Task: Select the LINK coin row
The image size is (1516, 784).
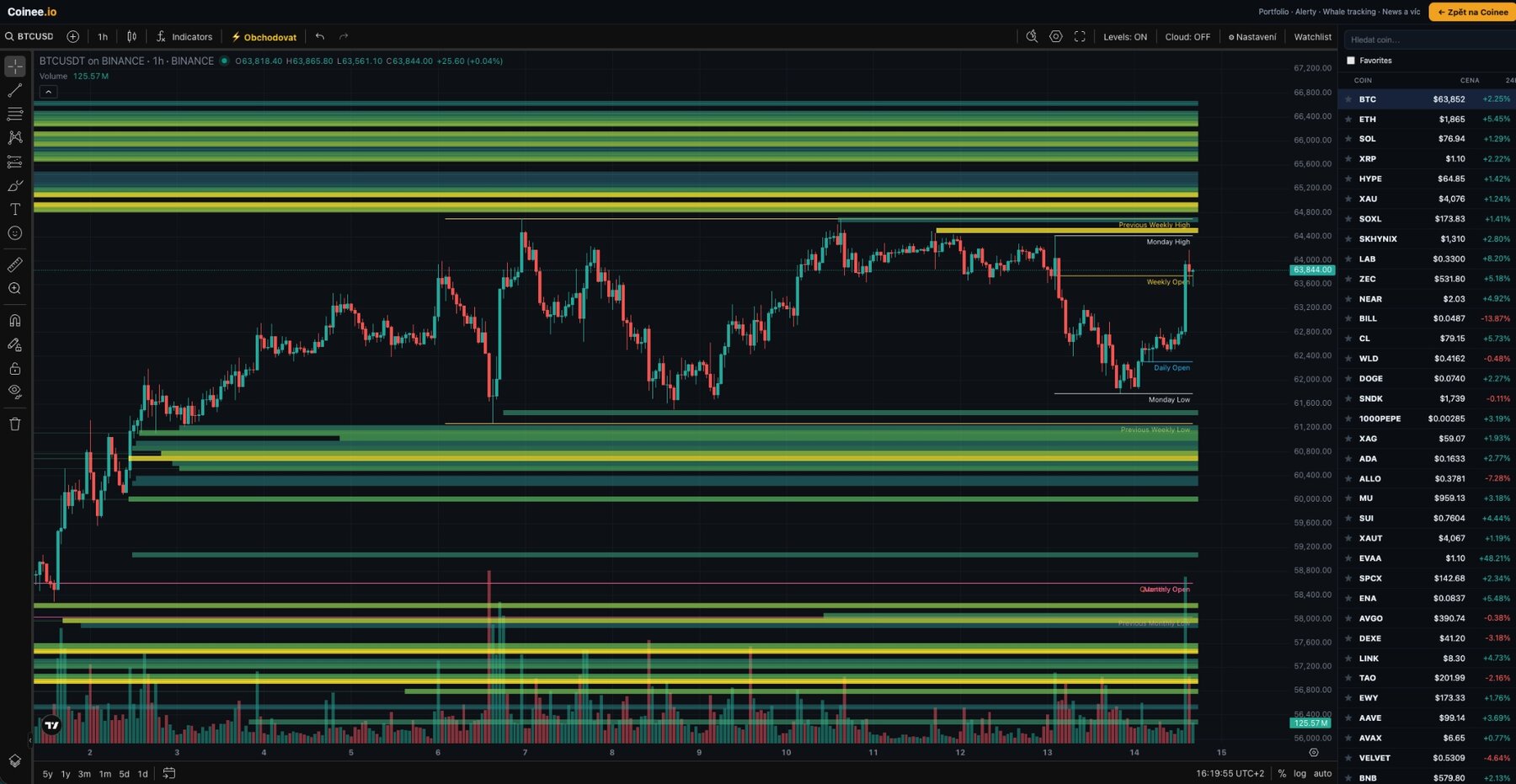Action: [1427, 659]
